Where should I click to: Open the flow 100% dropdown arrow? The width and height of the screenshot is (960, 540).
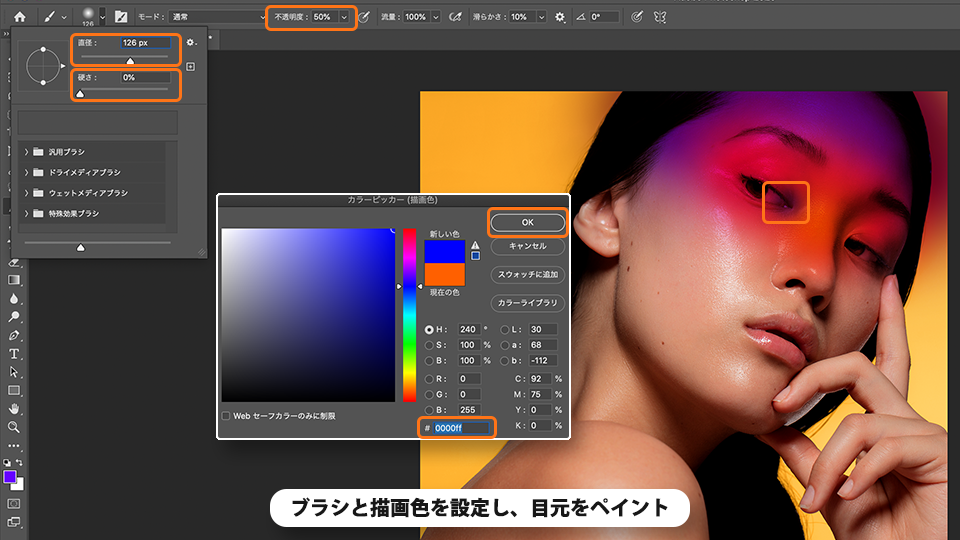pos(436,17)
